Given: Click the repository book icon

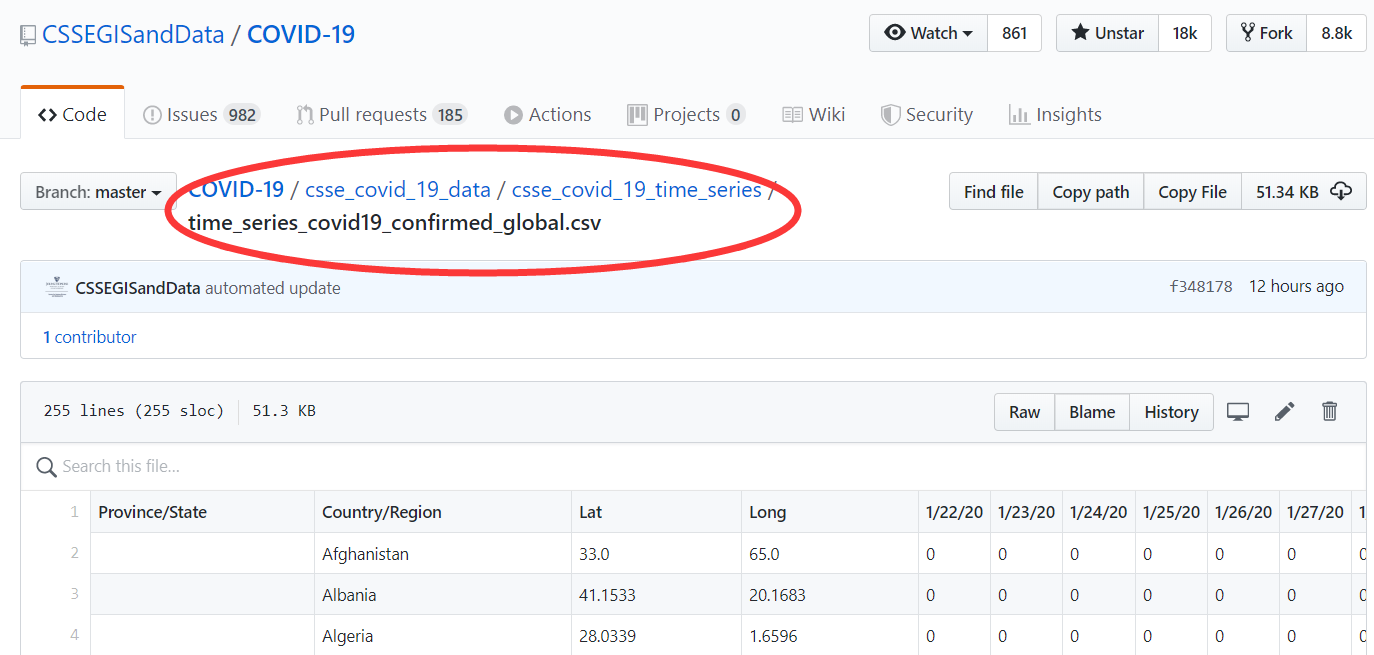Looking at the screenshot, I should 28,35.
